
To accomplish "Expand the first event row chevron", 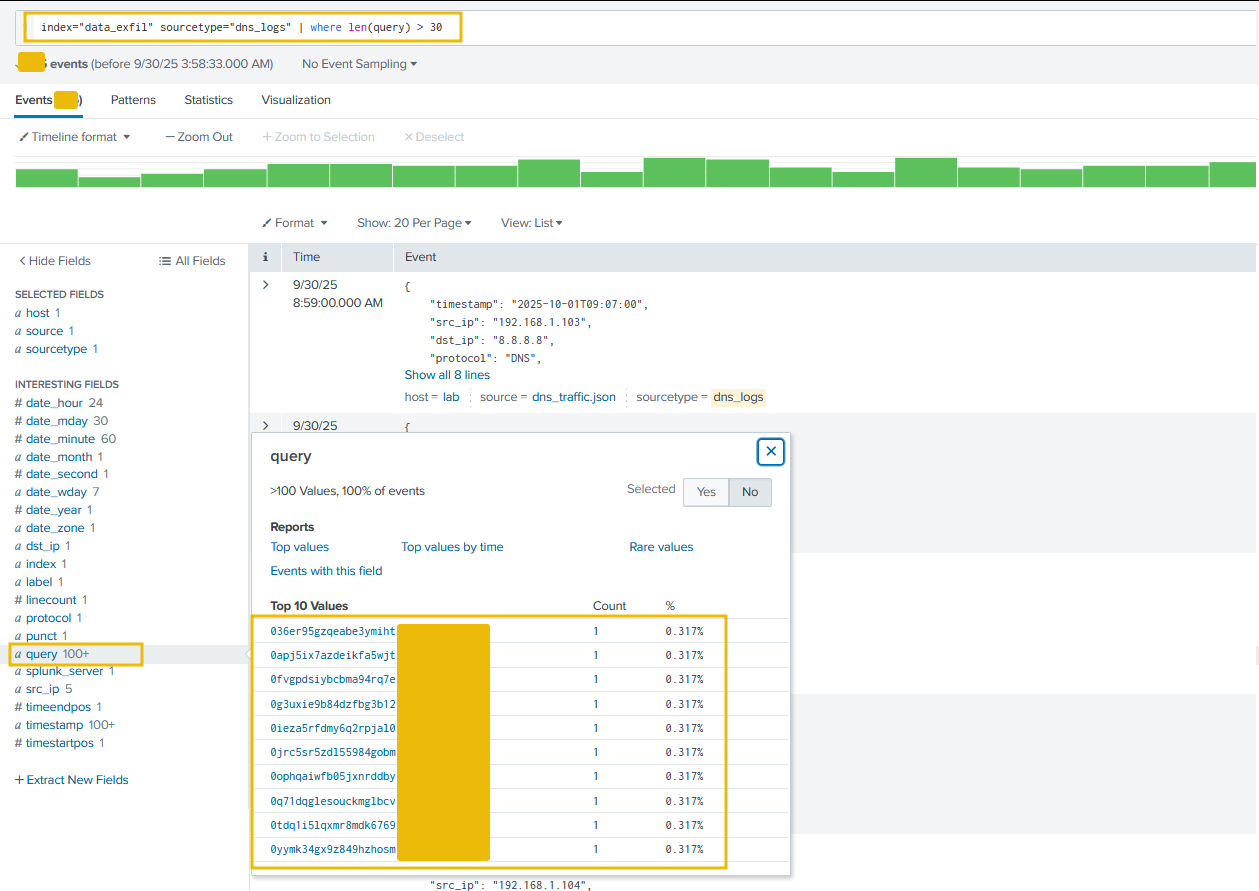I will click(265, 285).
